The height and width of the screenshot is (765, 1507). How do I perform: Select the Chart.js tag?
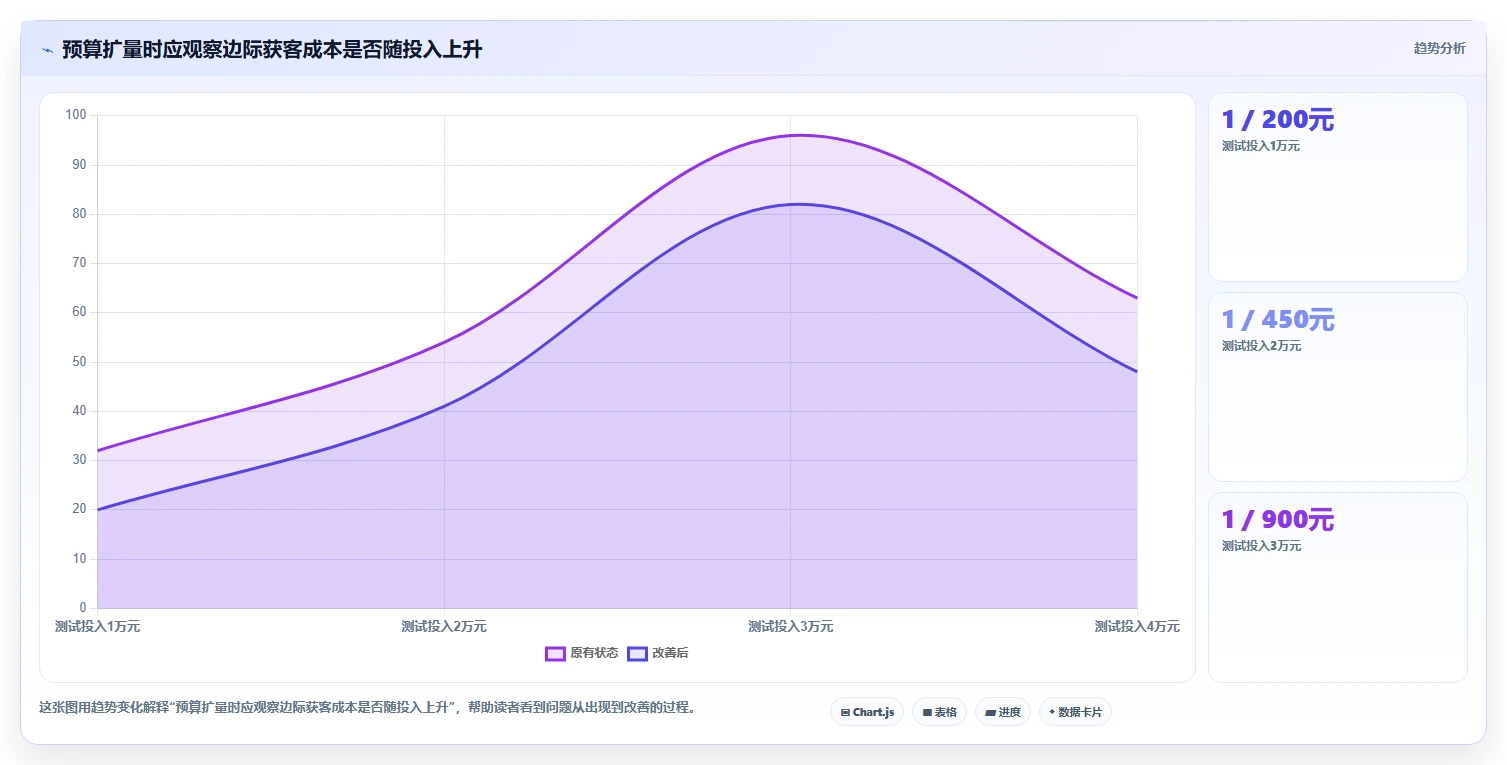867,712
